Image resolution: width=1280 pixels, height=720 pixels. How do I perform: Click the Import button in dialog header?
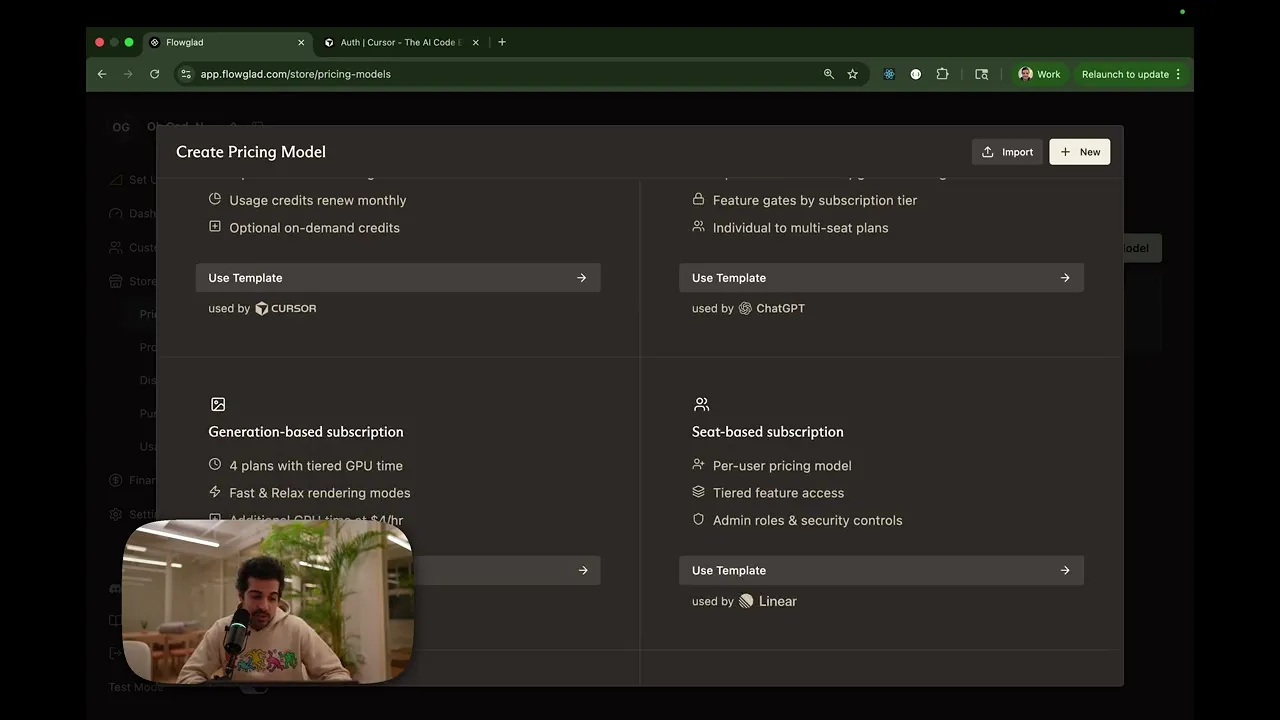pyautogui.click(x=1007, y=152)
